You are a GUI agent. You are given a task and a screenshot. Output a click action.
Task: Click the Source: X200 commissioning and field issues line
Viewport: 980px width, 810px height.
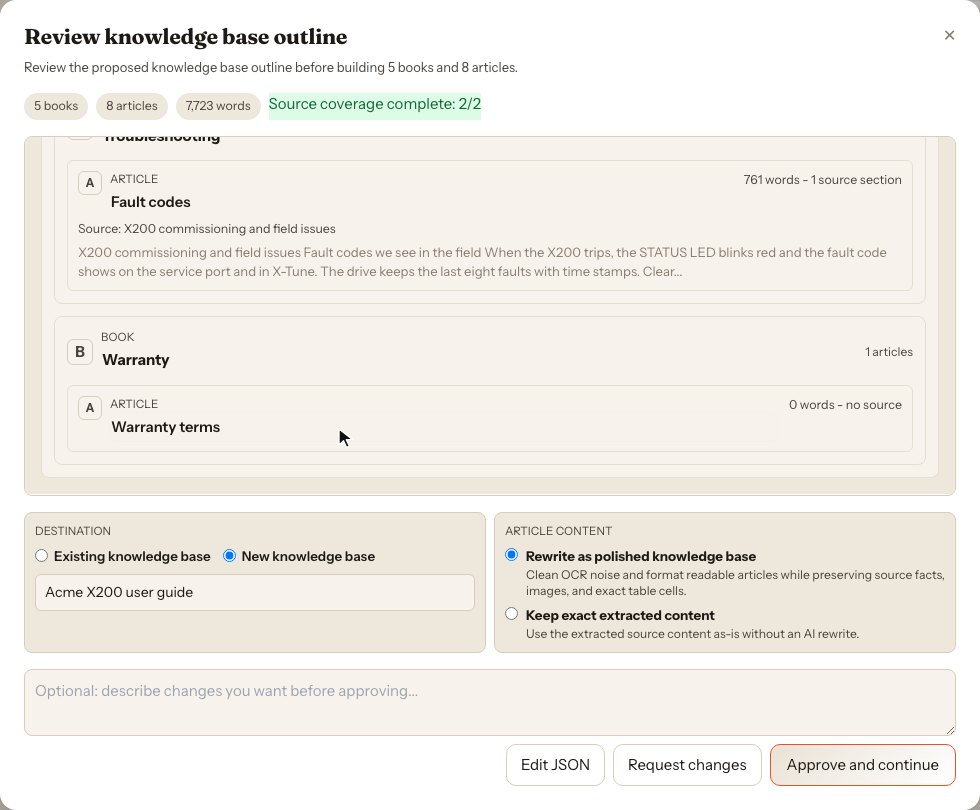click(x=207, y=229)
